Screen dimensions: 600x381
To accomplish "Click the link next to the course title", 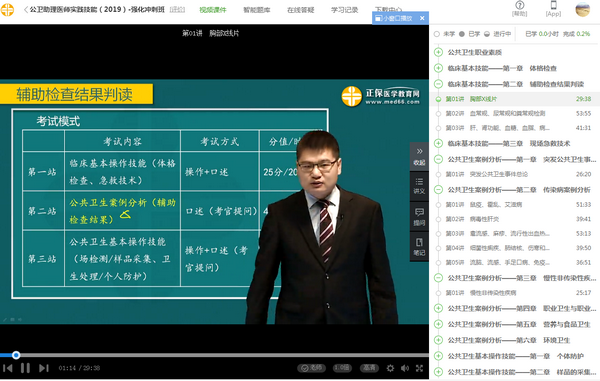I will pos(177,10).
